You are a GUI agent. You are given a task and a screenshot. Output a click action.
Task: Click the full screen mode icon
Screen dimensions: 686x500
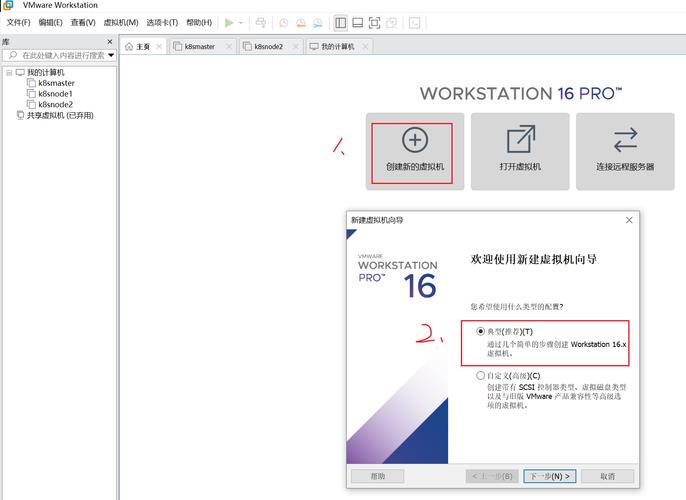[374, 23]
